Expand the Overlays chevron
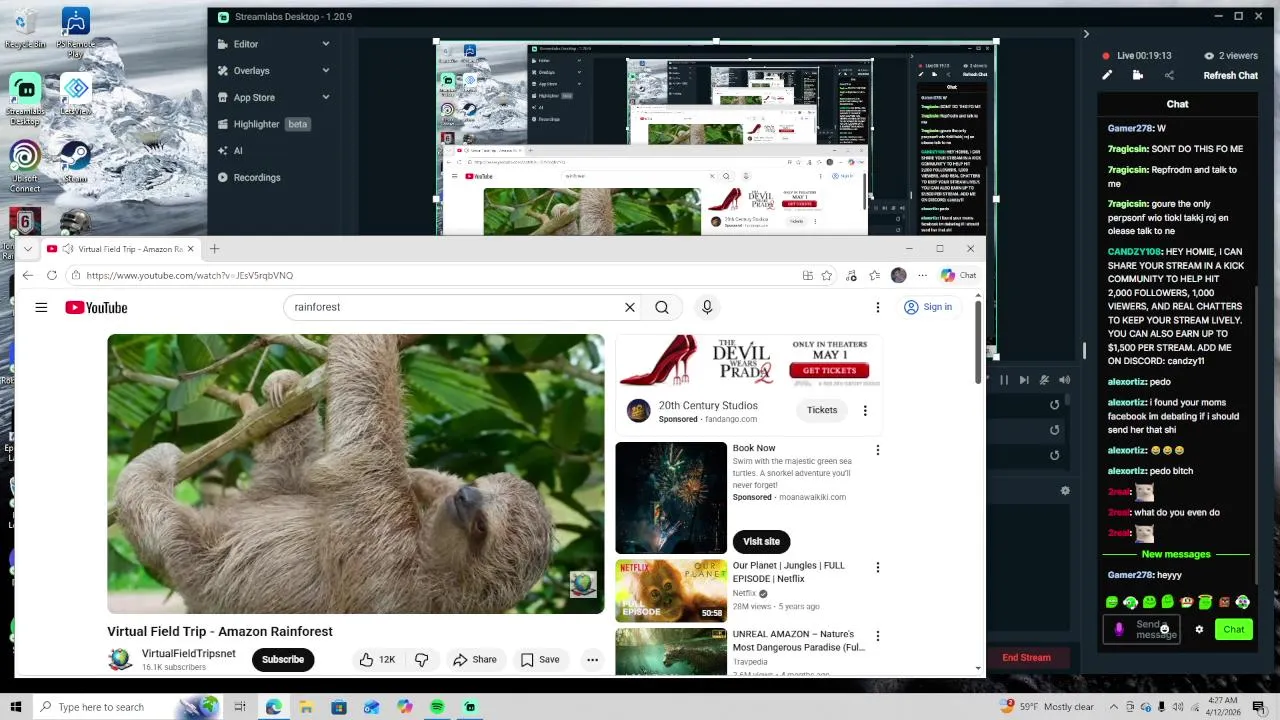The height and width of the screenshot is (720, 1280). (x=326, y=71)
